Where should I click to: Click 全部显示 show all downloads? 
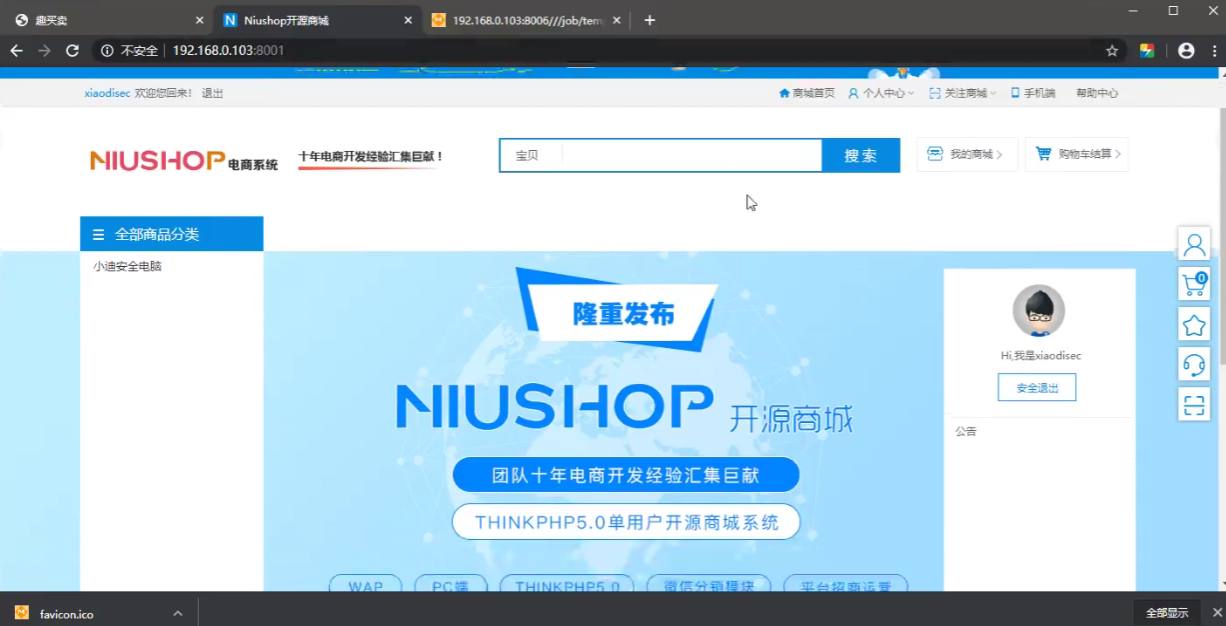1167,613
